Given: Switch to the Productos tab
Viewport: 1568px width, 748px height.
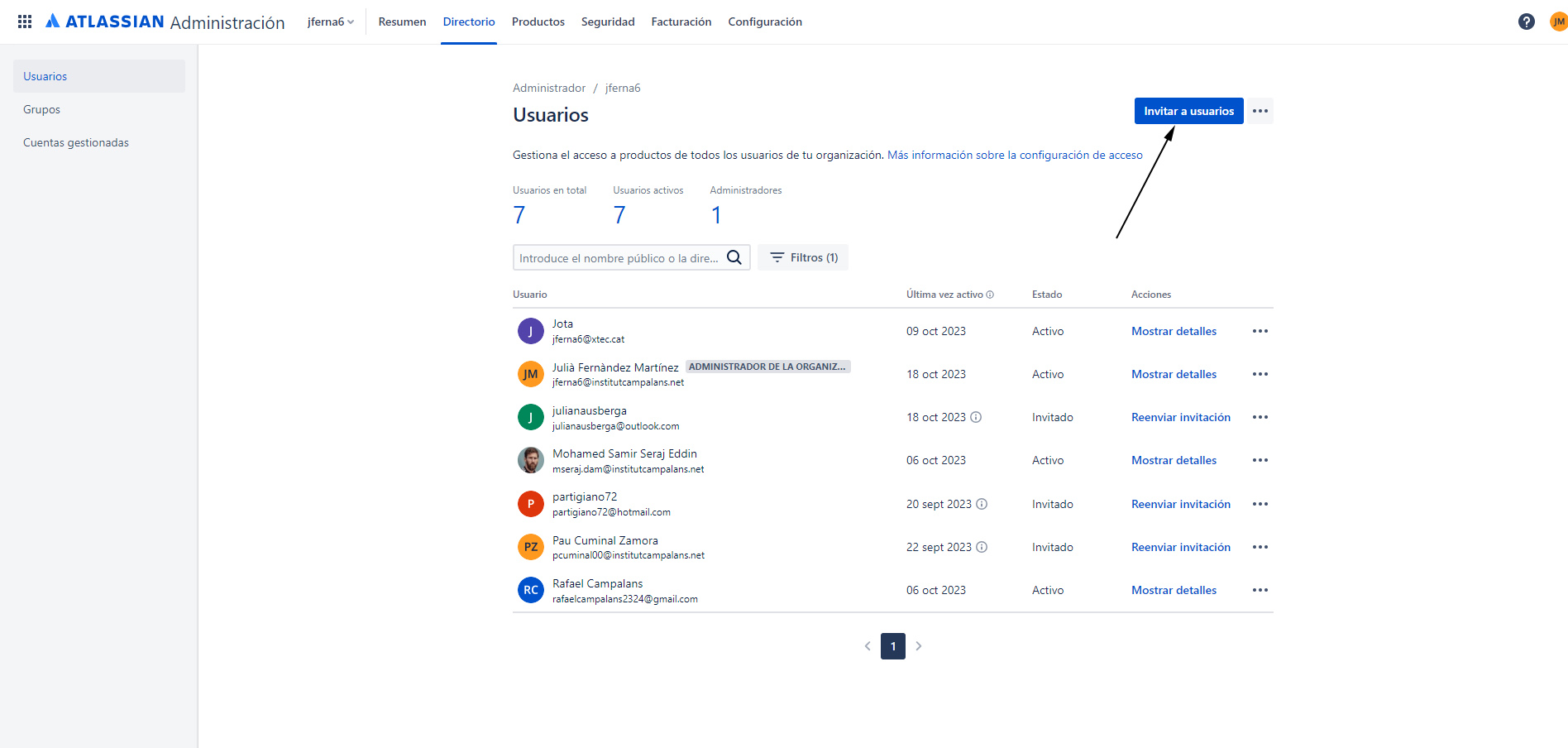Looking at the screenshot, I should 538,22.
